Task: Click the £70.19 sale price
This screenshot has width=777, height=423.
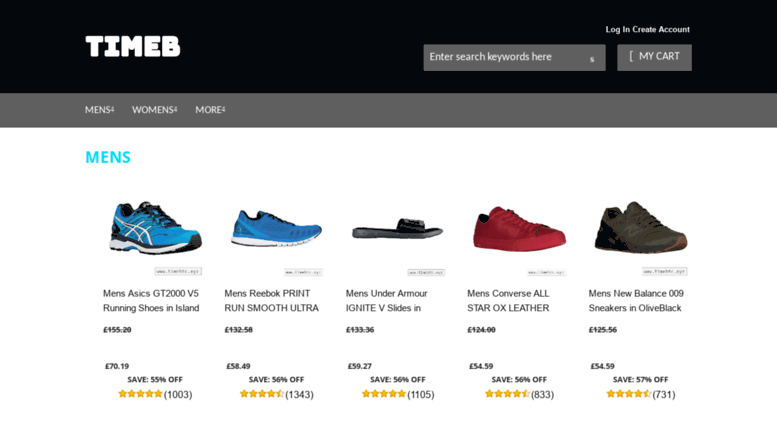Action: tap(117, 367)
